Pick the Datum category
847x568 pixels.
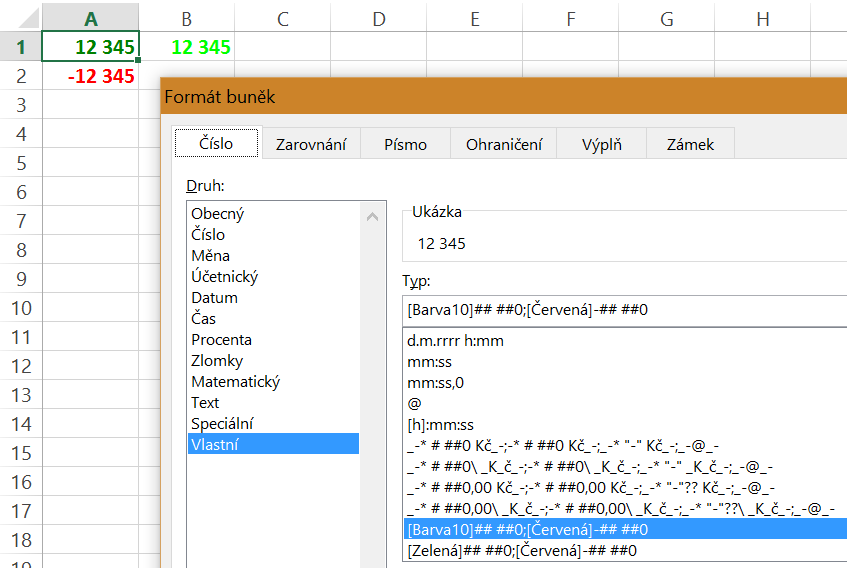214,298
